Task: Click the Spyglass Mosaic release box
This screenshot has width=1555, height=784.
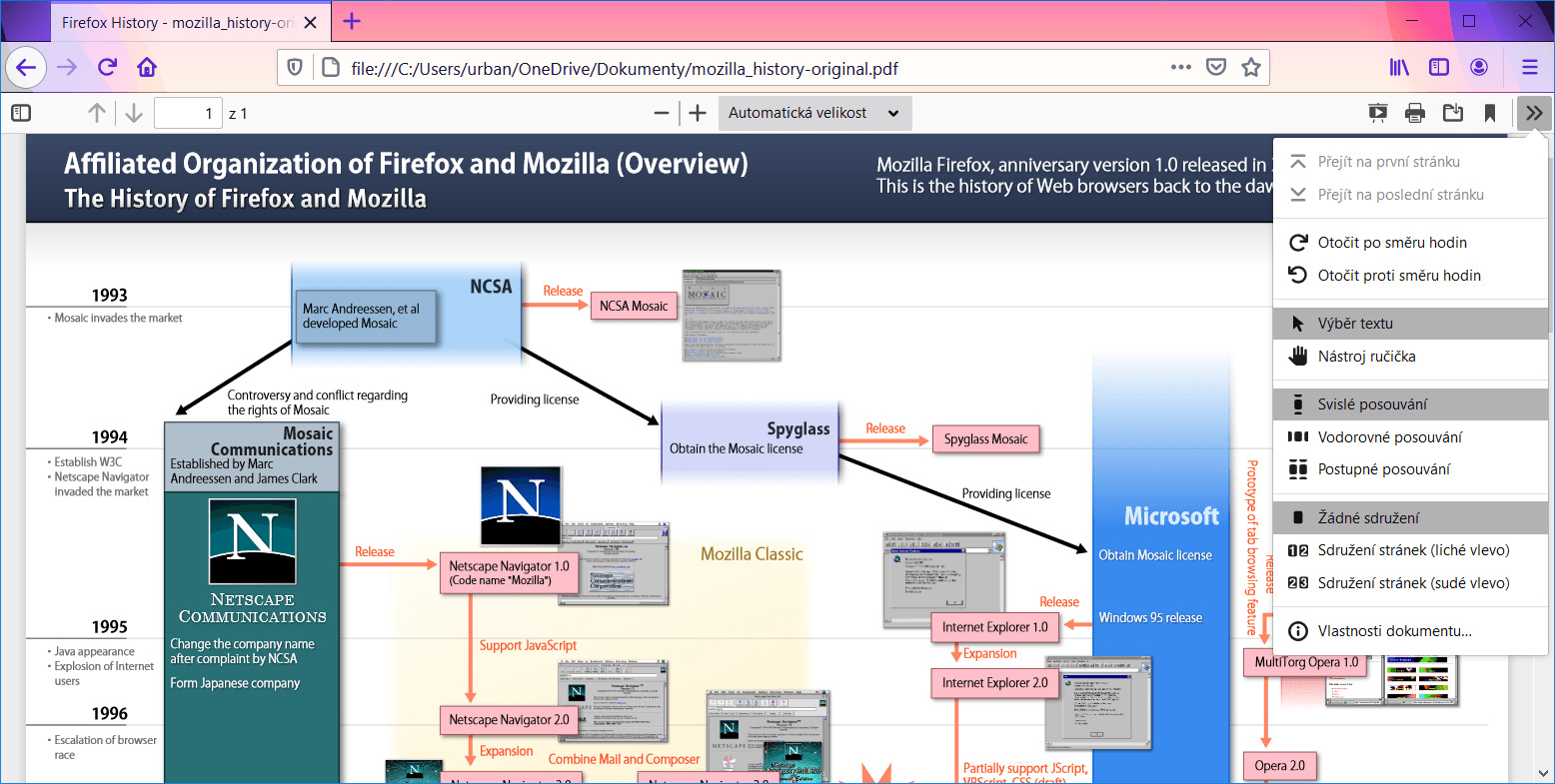Action: (985, 439)
